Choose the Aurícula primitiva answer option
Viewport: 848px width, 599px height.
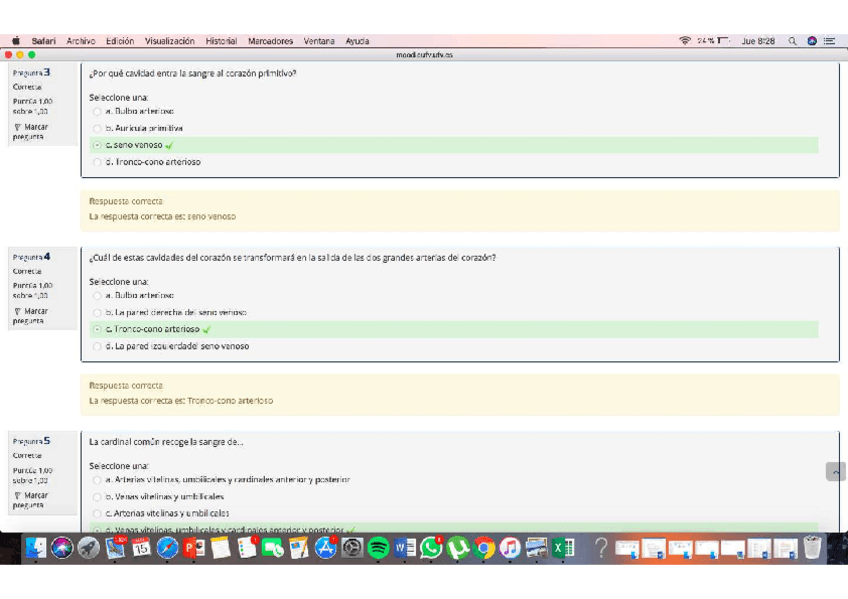(97, 129)
